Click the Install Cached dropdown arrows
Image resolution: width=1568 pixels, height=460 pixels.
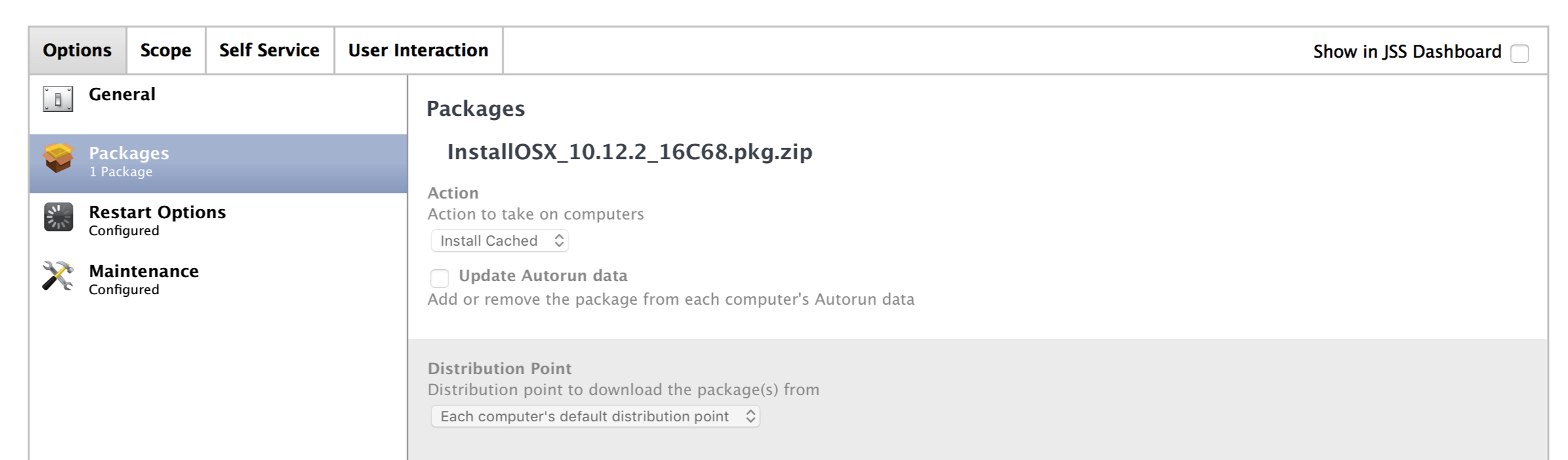(x=559, y=240)
